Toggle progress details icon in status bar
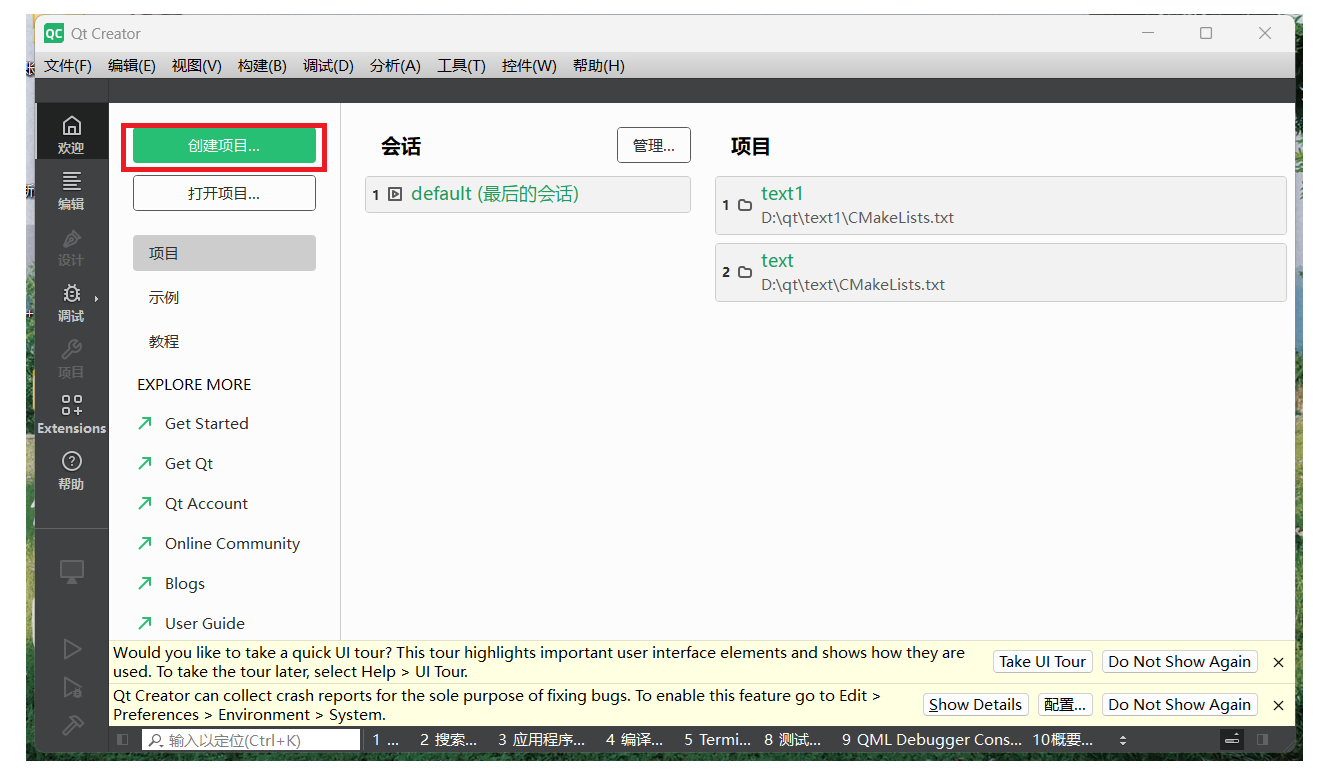The height and width of the screenshot is (779, 1327). 1232,740
